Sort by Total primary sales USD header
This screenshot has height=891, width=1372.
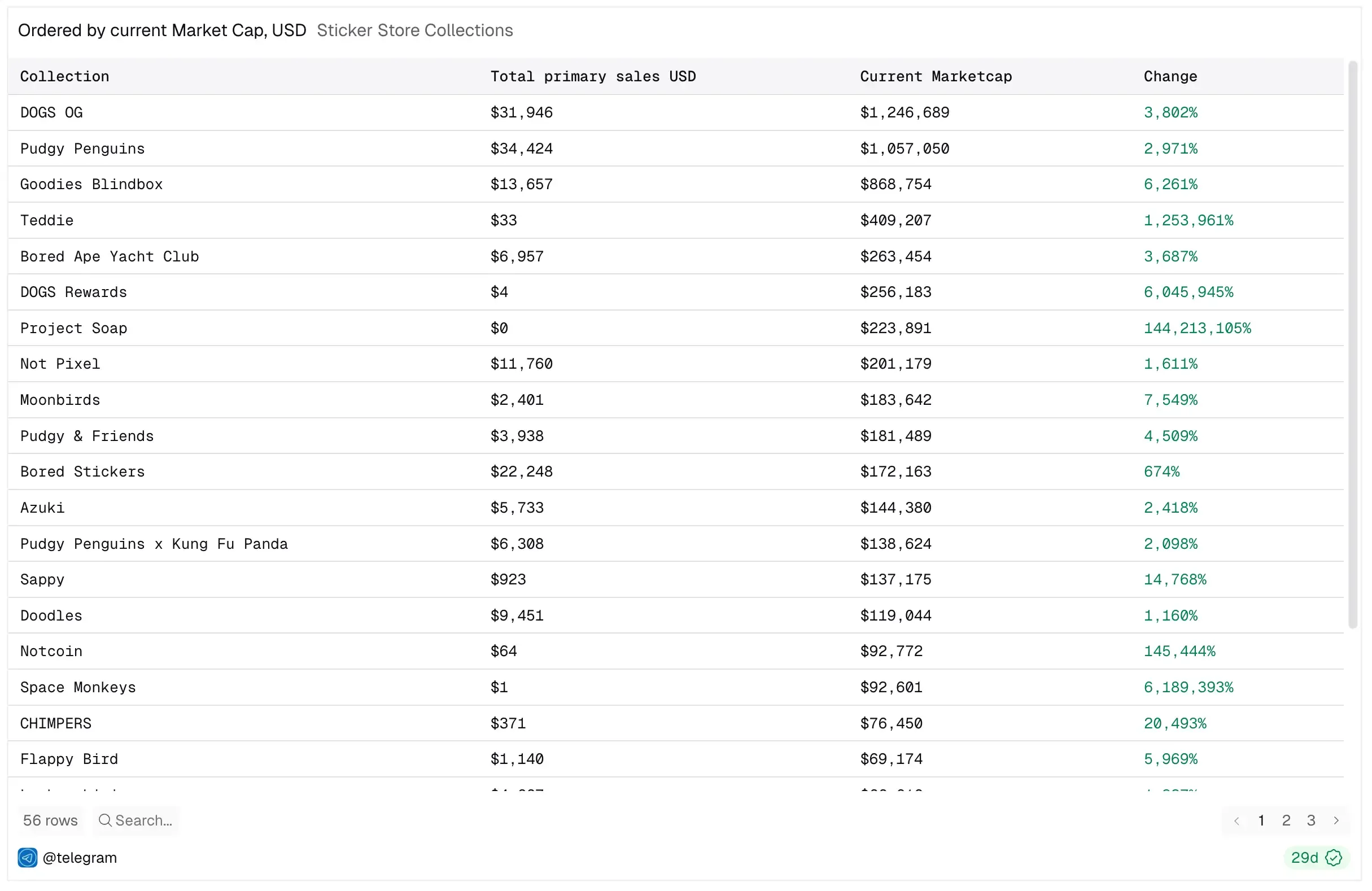coord(593,76)
